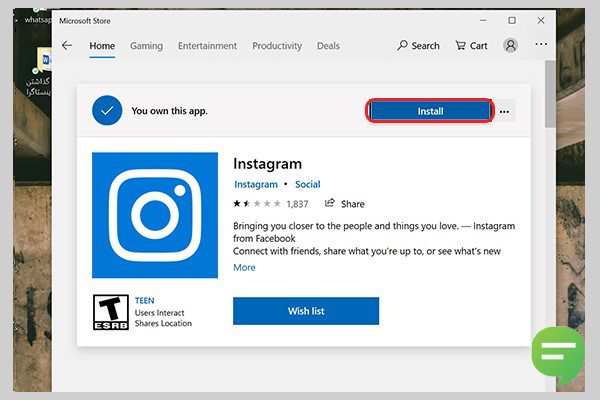Open the Productivity tab
The image size is (600, 400).
277,46
